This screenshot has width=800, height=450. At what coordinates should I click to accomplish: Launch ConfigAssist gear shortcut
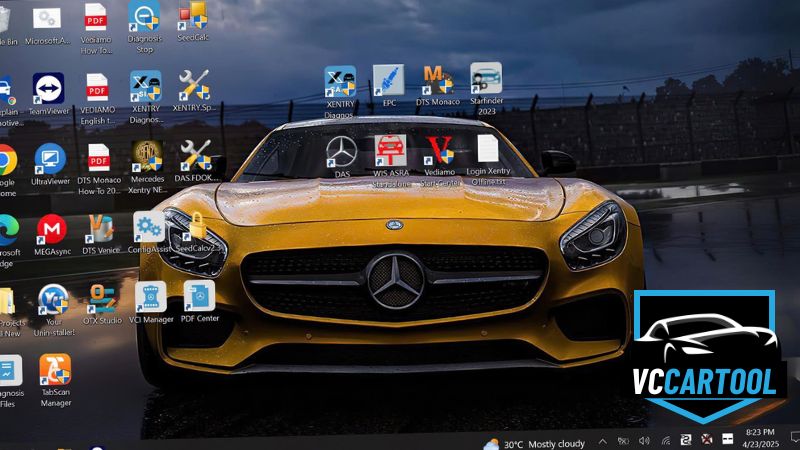coord(149,233)
